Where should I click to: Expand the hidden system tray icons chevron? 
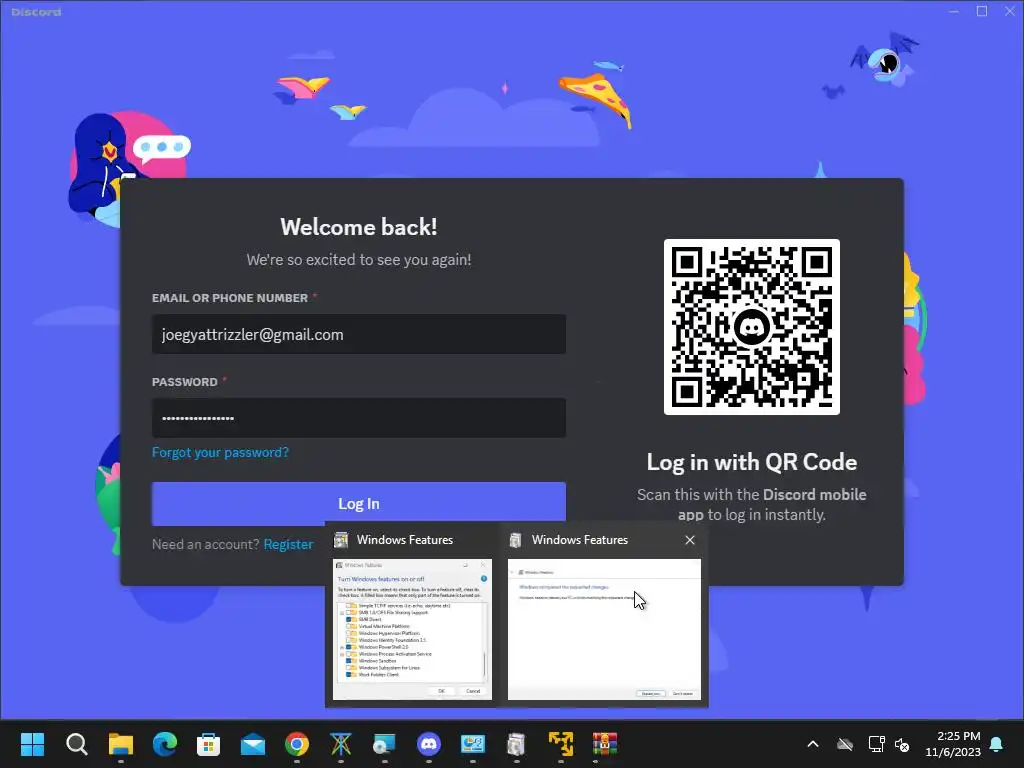[813, 744]
